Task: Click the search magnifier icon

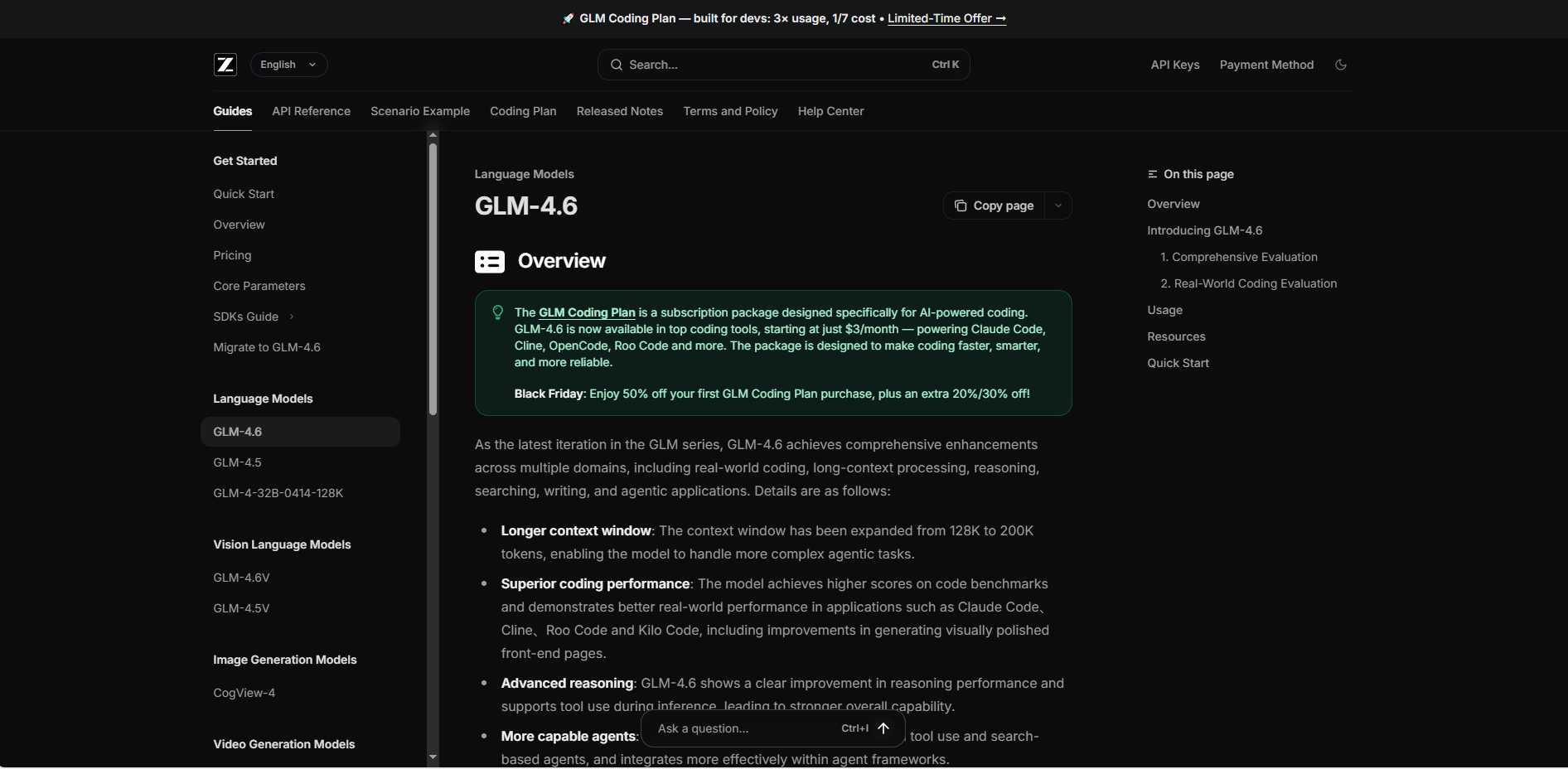Action: coord(617,65)
